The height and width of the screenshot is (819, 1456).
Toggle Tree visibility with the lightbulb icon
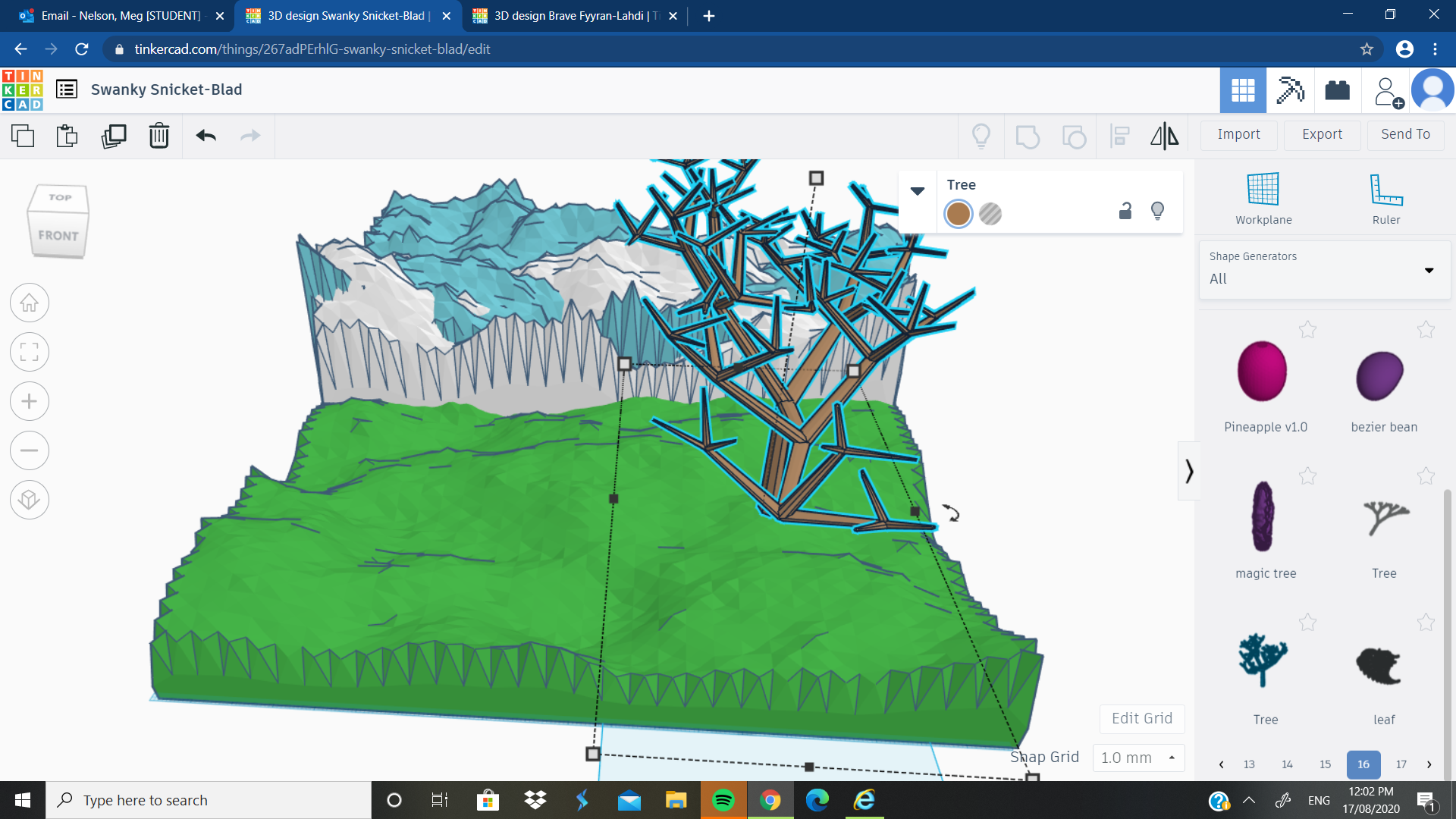pyautogui.click(x=1157, y=212)
